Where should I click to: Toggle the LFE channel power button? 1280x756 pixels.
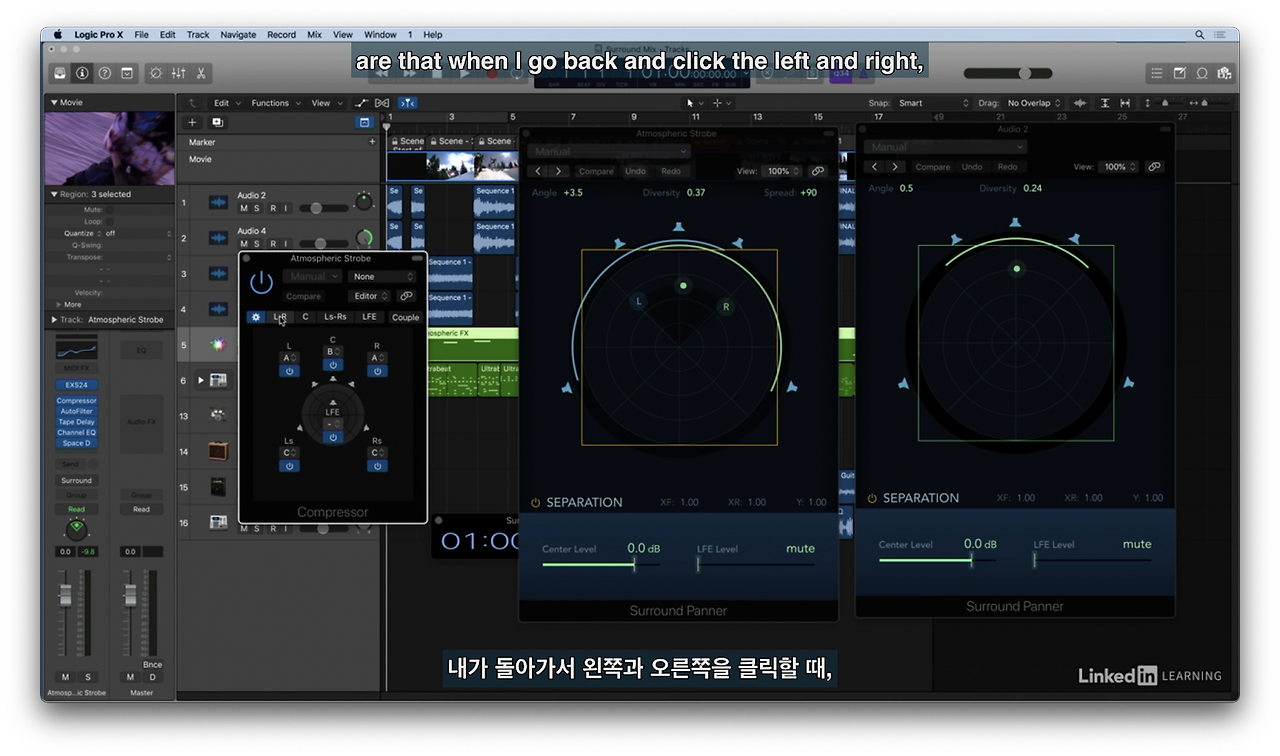(332, 437)
